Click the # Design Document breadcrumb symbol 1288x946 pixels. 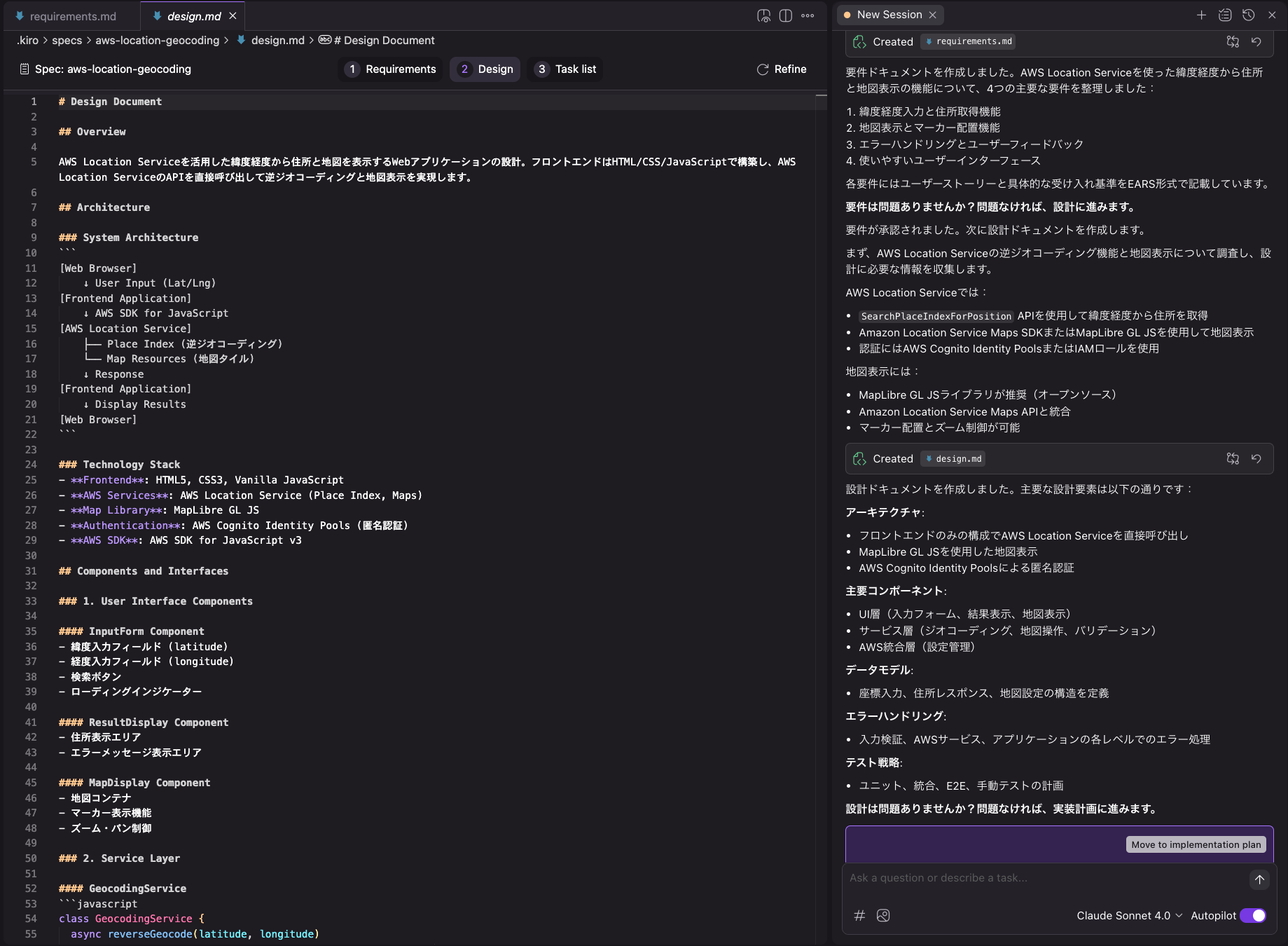(x=377, y=41)
